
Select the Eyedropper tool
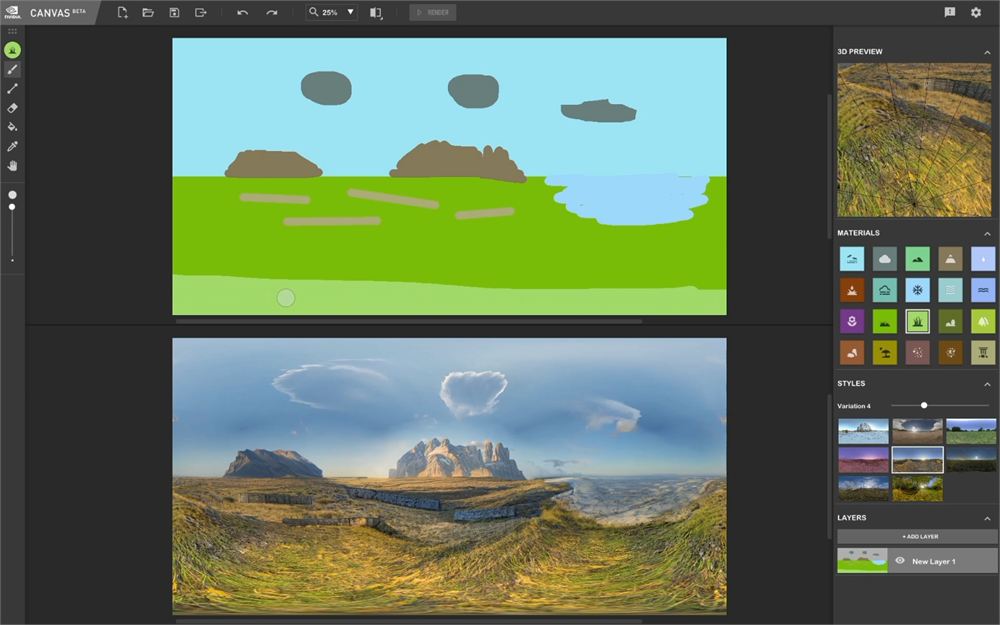pyautogui.click(x=12, y=146)
